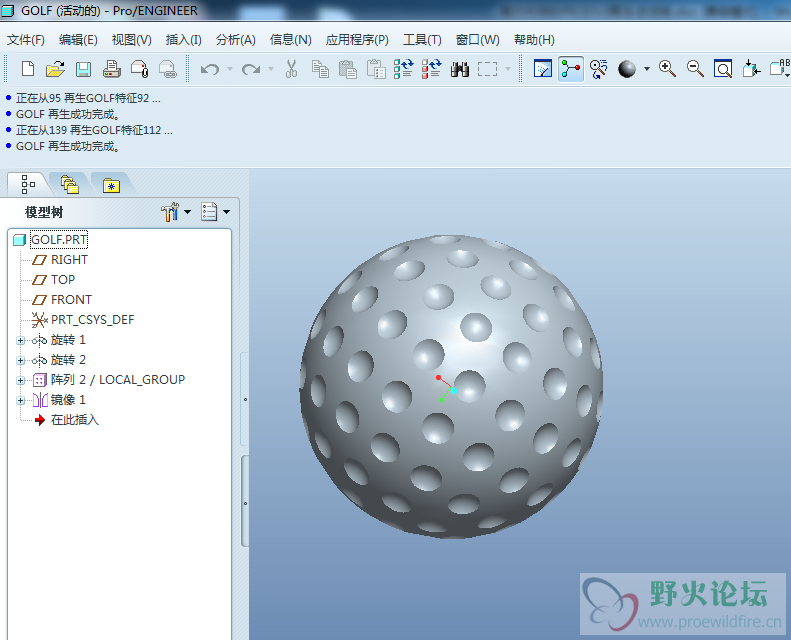The width and height of the screenshot is (791, 640).
Task: Open the model tree Show dropdown
Action: pyautogui.click(x=176, y=212)
